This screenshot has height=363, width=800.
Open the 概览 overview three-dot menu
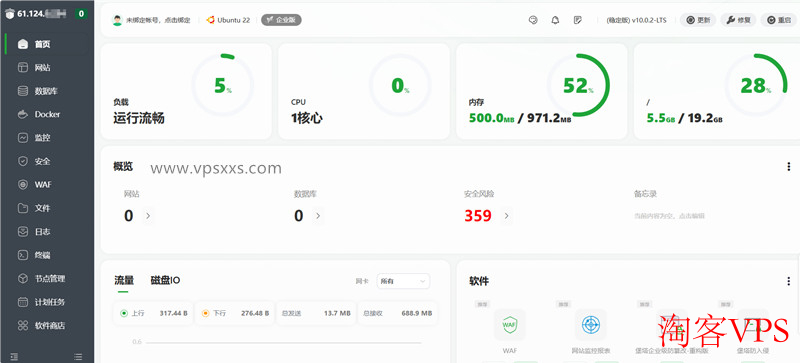(x=789, y=166)
